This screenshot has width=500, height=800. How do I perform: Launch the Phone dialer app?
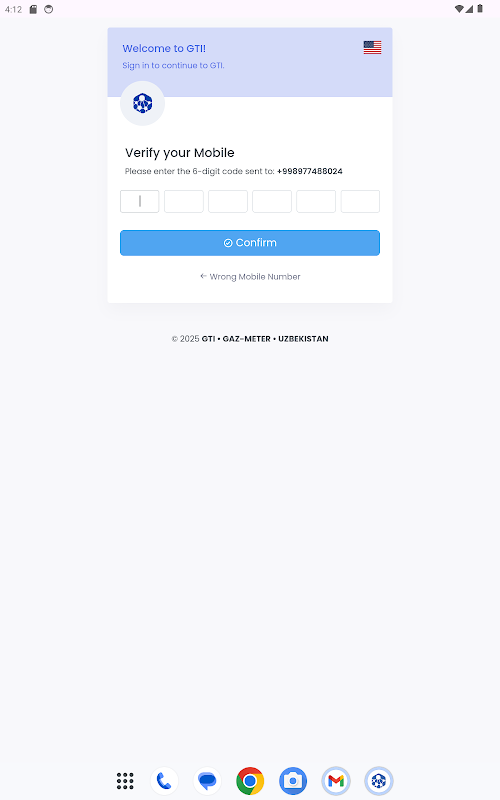click(164, 781)
